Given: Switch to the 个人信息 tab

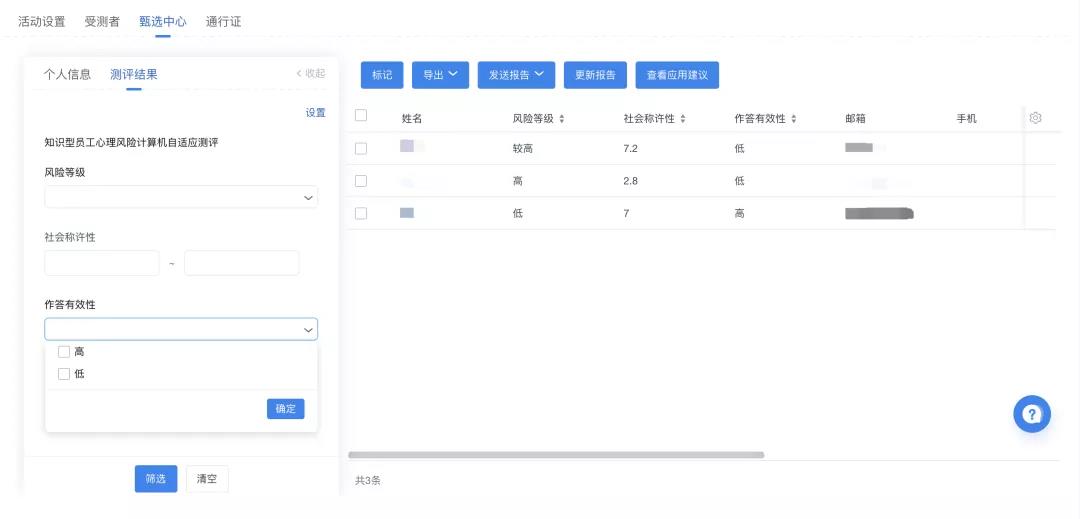Looking at the screenshot, I should pyautogui.click(x=67, y=74).
